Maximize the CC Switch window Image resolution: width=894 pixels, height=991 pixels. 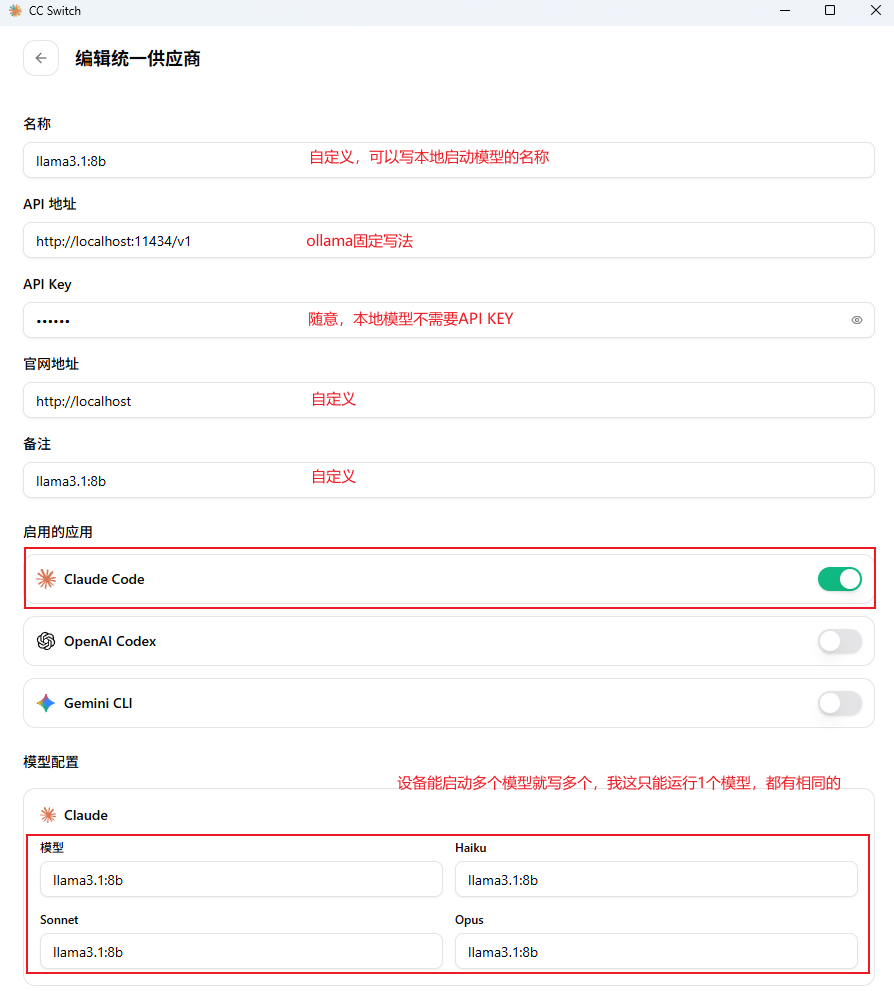(830, 11)
